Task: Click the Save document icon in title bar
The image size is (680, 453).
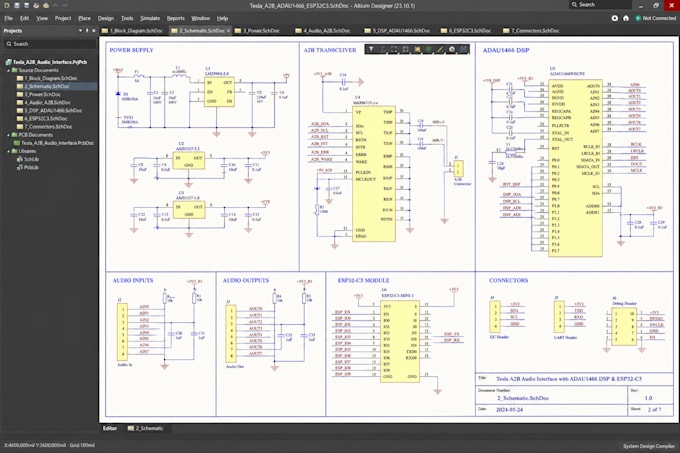Action: [16, 5]
